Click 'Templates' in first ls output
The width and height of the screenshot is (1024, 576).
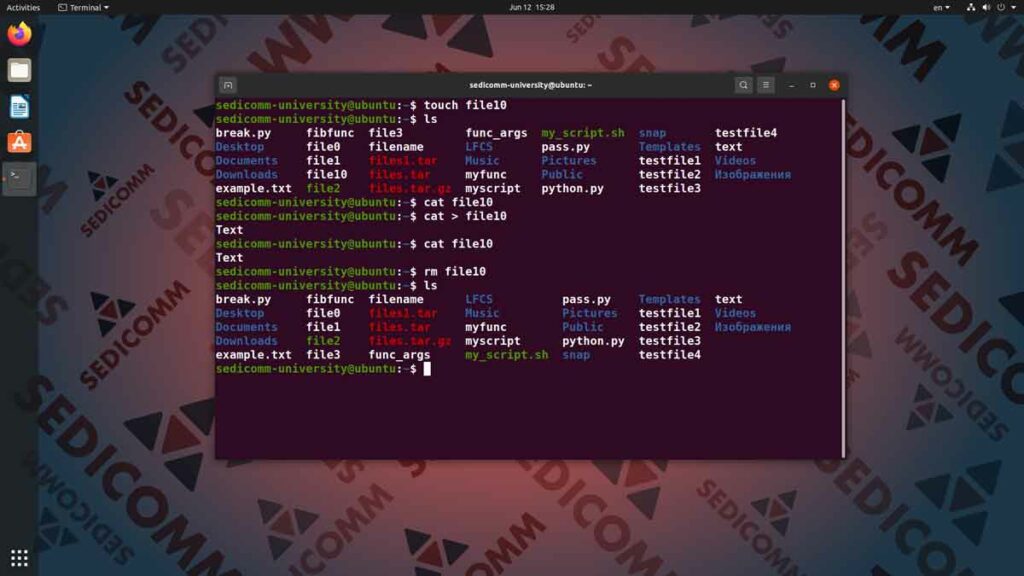tap(669, 147)
